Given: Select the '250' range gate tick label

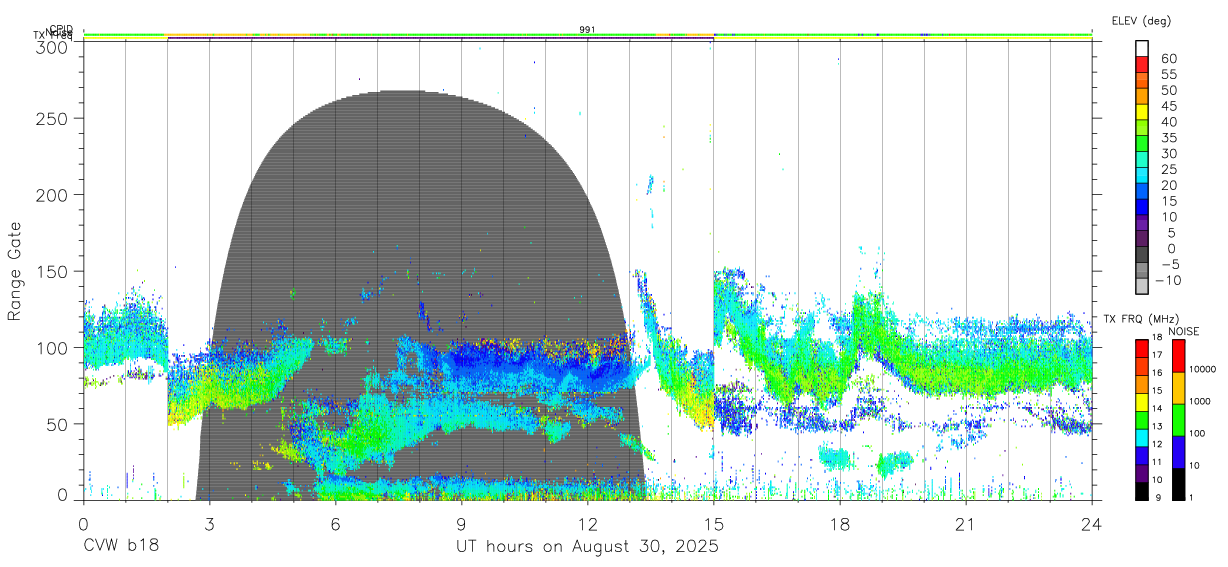Looking at the screenshot, I should 54,118.
